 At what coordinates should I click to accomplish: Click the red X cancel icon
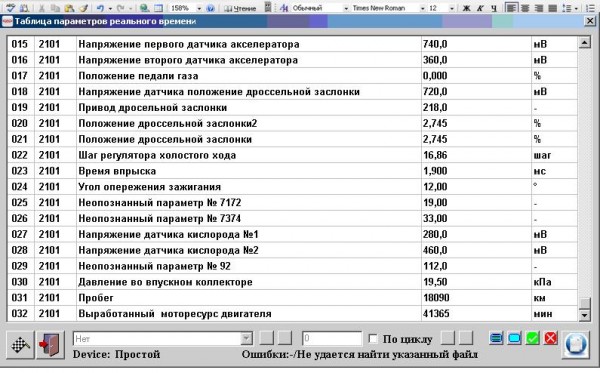[550, 338]
